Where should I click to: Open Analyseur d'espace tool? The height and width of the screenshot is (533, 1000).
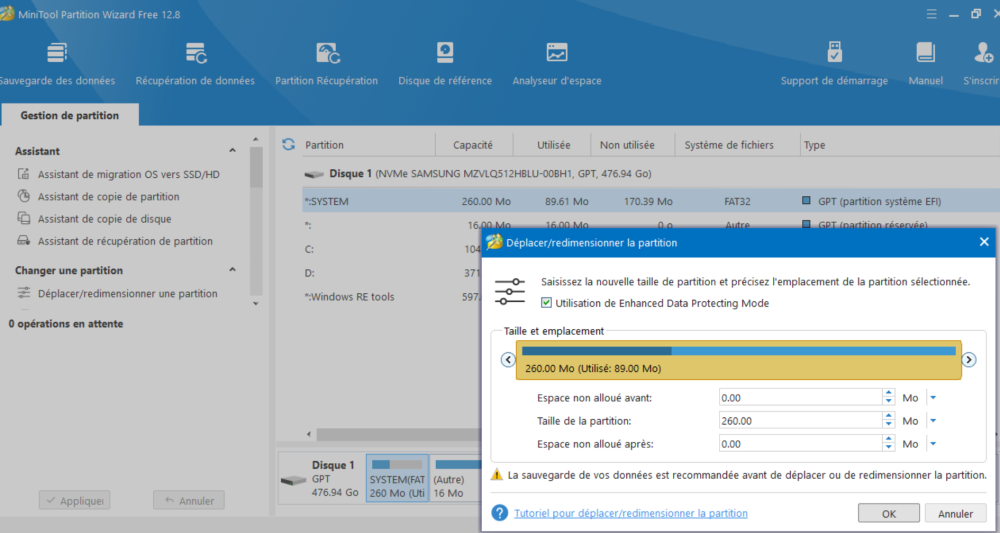point(557,54)
